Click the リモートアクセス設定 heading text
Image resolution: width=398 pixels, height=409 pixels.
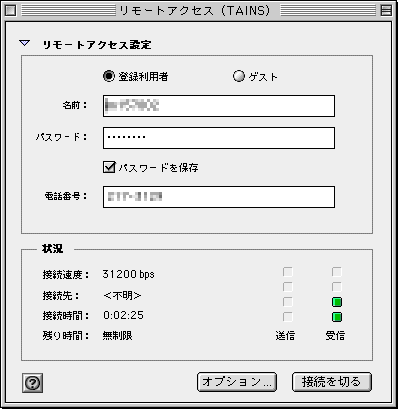pyautogui.click(x=97, y=45)
